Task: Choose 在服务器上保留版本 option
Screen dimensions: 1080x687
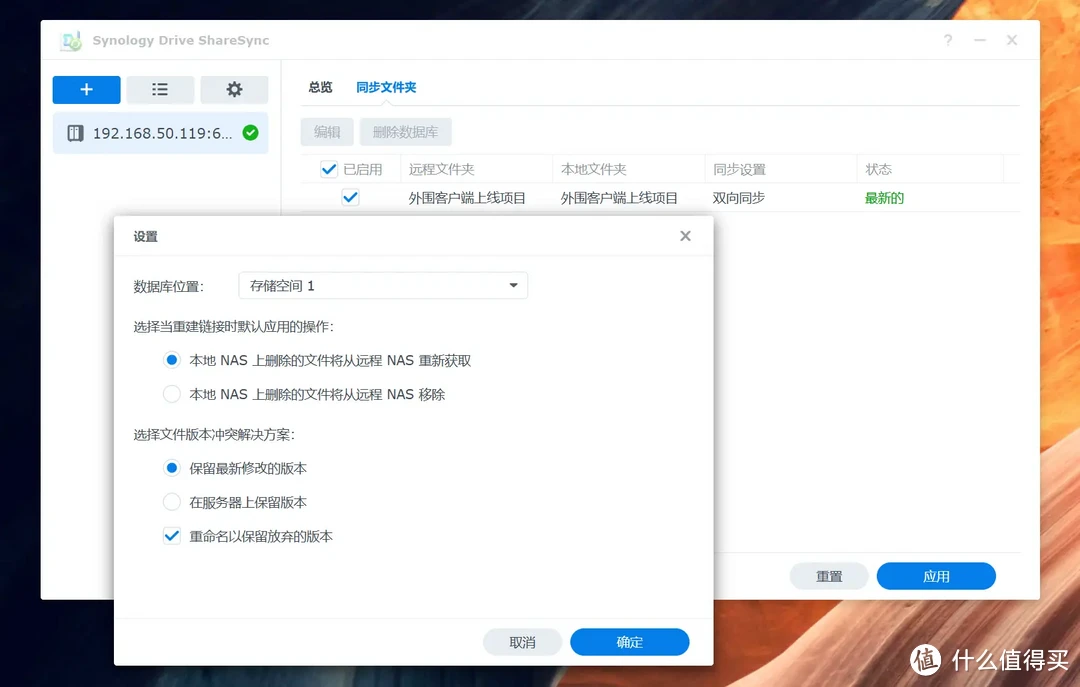Action: coord(171,502)
